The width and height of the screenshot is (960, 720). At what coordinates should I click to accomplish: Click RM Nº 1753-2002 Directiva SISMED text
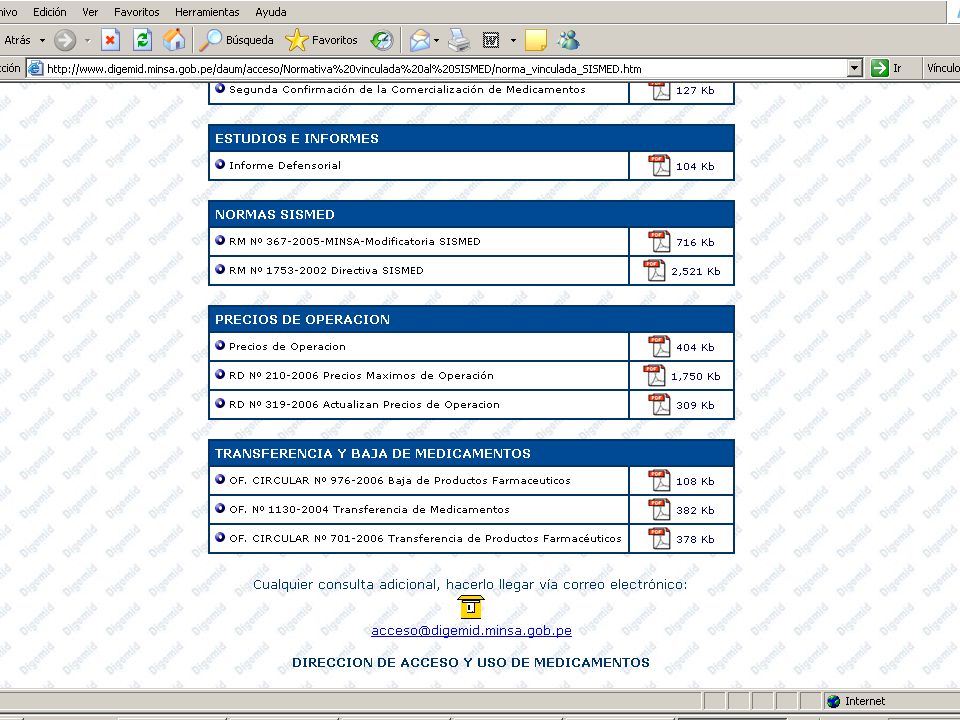click(x=326, y=271)
